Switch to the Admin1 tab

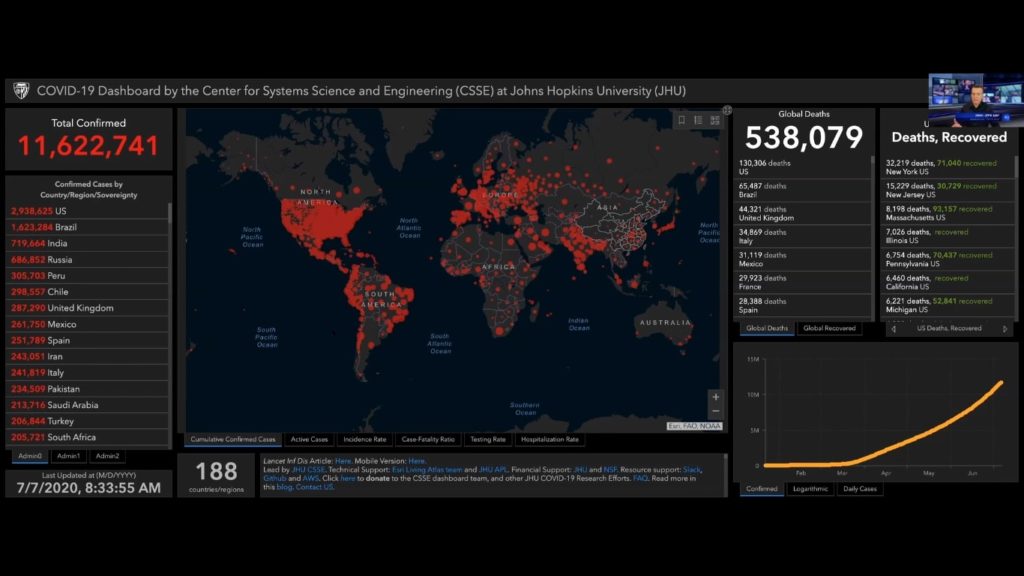[x=69, y=456]
